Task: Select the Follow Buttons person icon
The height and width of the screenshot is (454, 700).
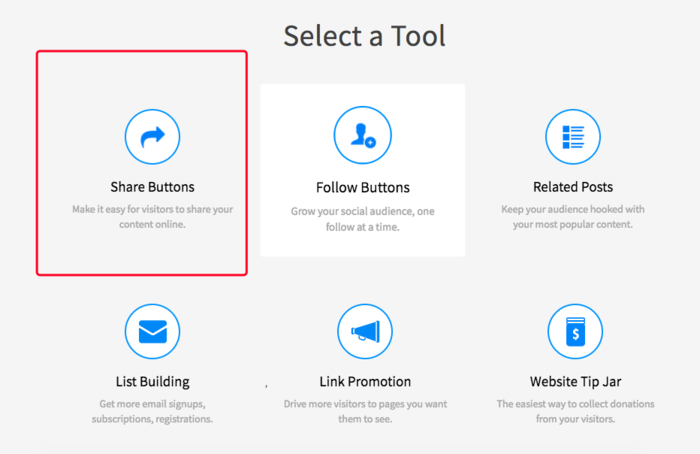Action: tap(362, 137)
